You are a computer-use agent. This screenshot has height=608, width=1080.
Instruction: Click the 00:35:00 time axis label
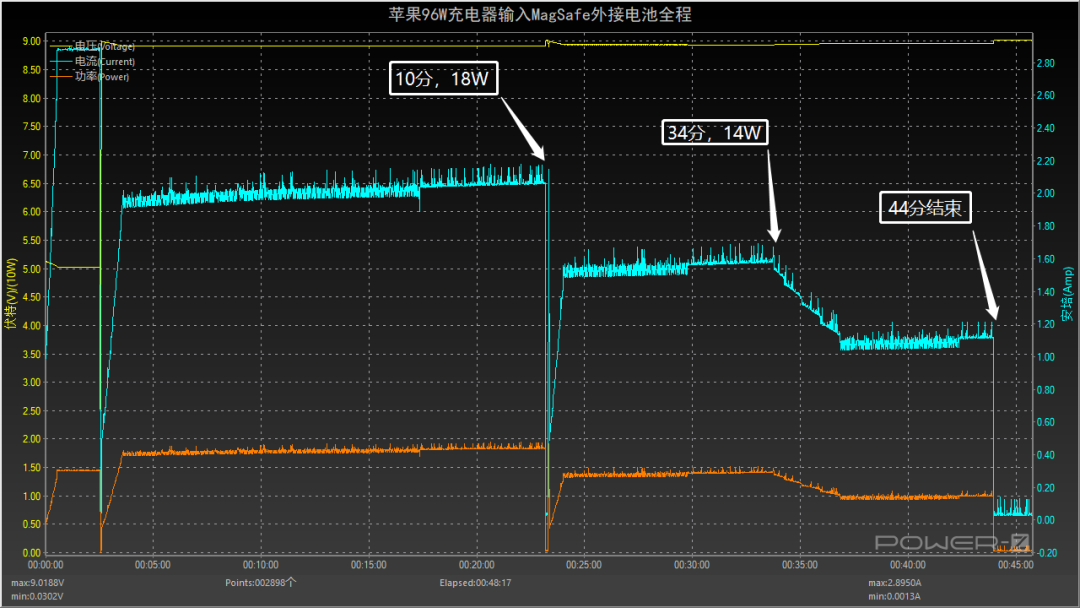pos(800,565)
